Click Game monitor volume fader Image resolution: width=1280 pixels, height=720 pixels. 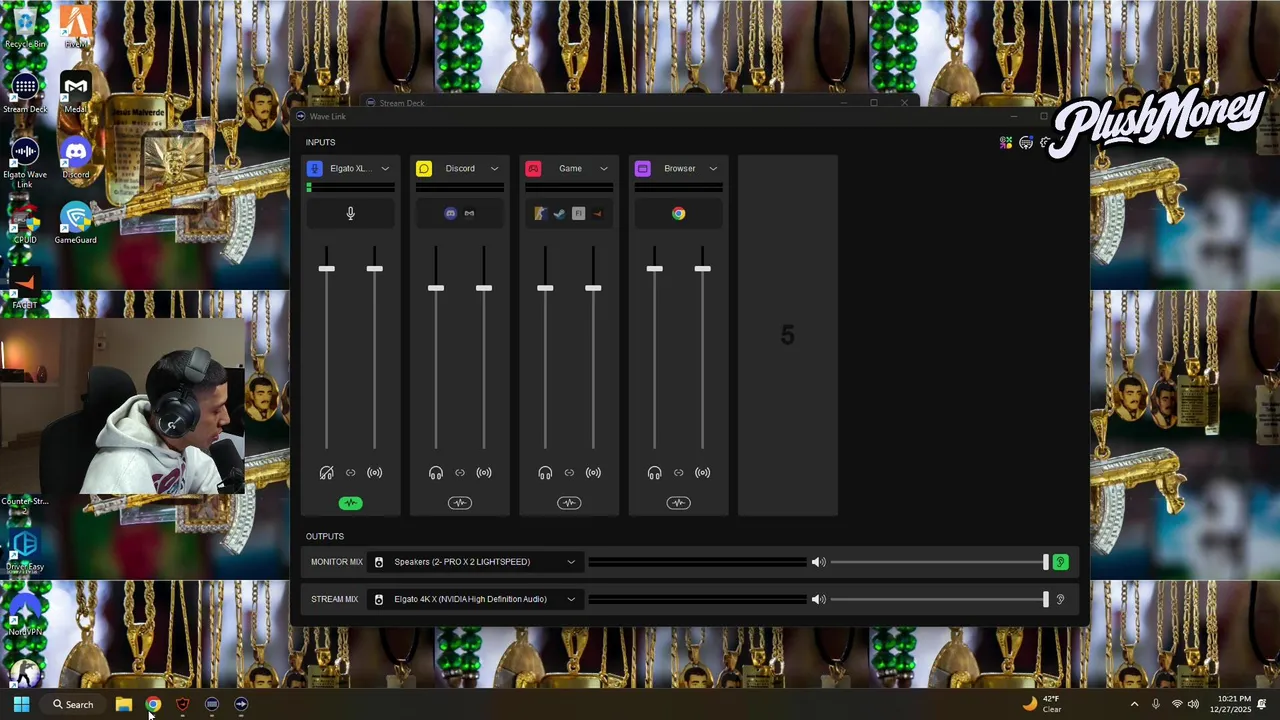[545, 288]
